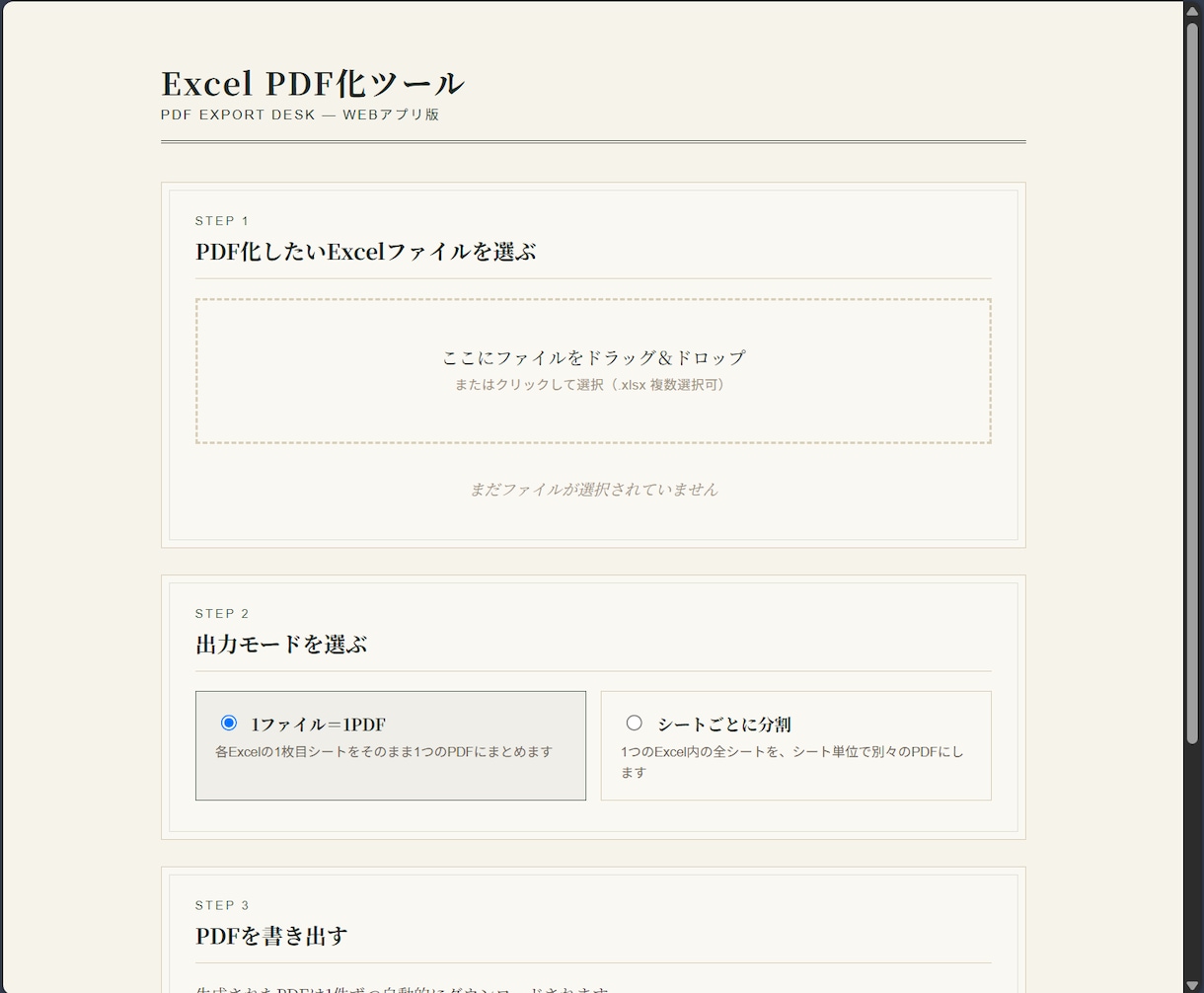Click the Excel PDF化ツール title

click(x=313, y=84)
